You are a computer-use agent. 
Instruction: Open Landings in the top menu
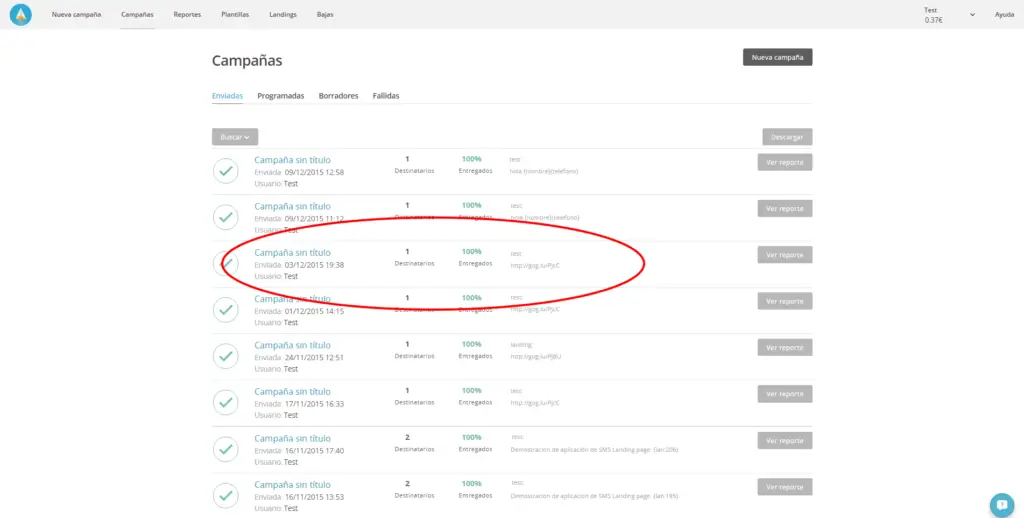(x=283, y=15)
